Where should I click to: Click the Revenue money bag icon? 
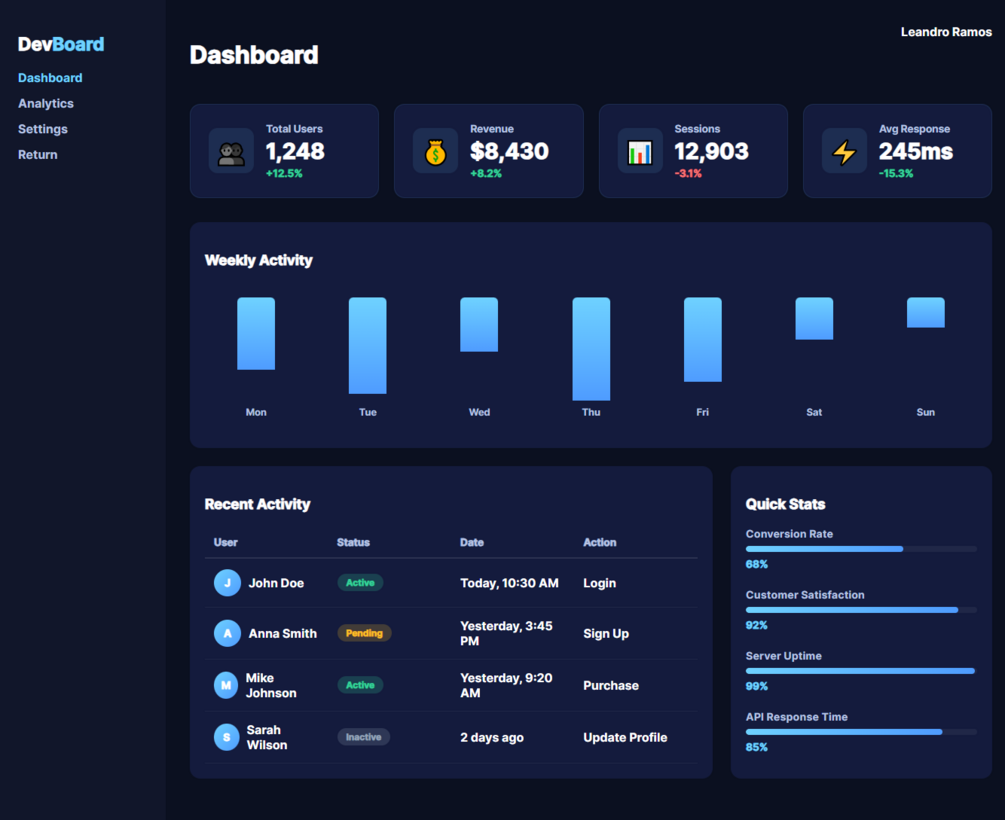[x=435, y=151]
